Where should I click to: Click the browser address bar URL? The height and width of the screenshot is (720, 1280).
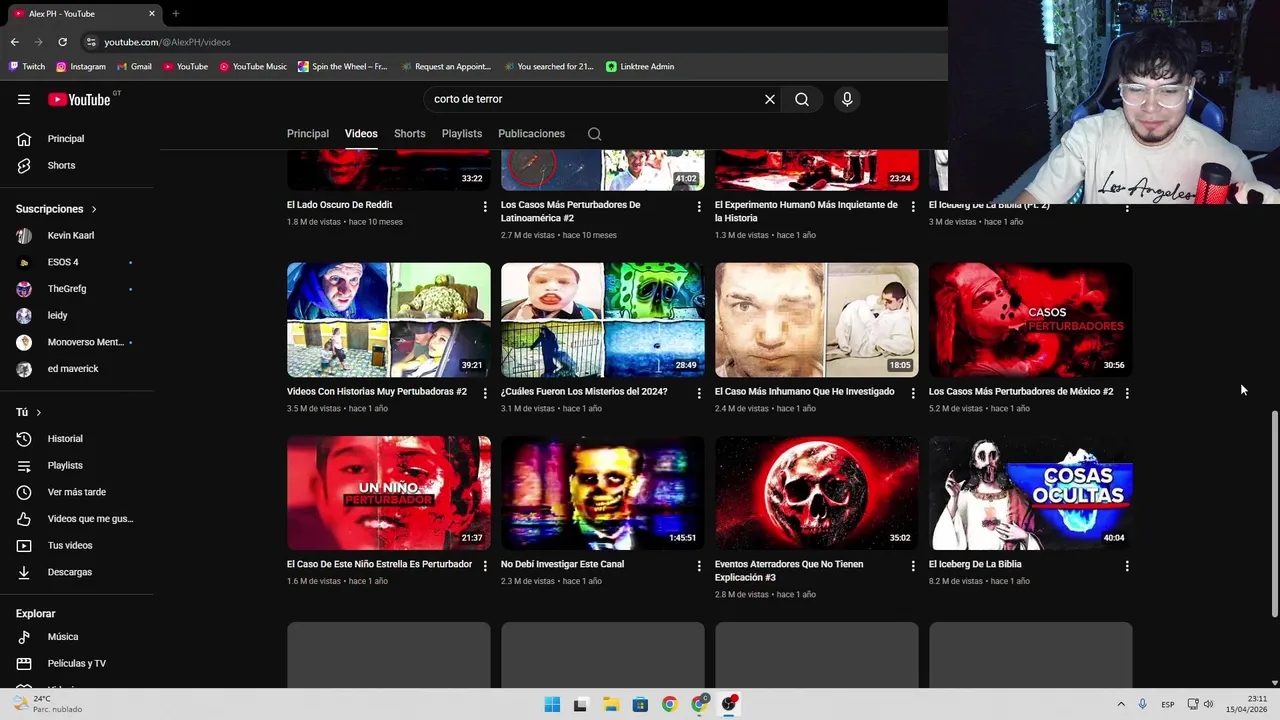click(167, 42)
